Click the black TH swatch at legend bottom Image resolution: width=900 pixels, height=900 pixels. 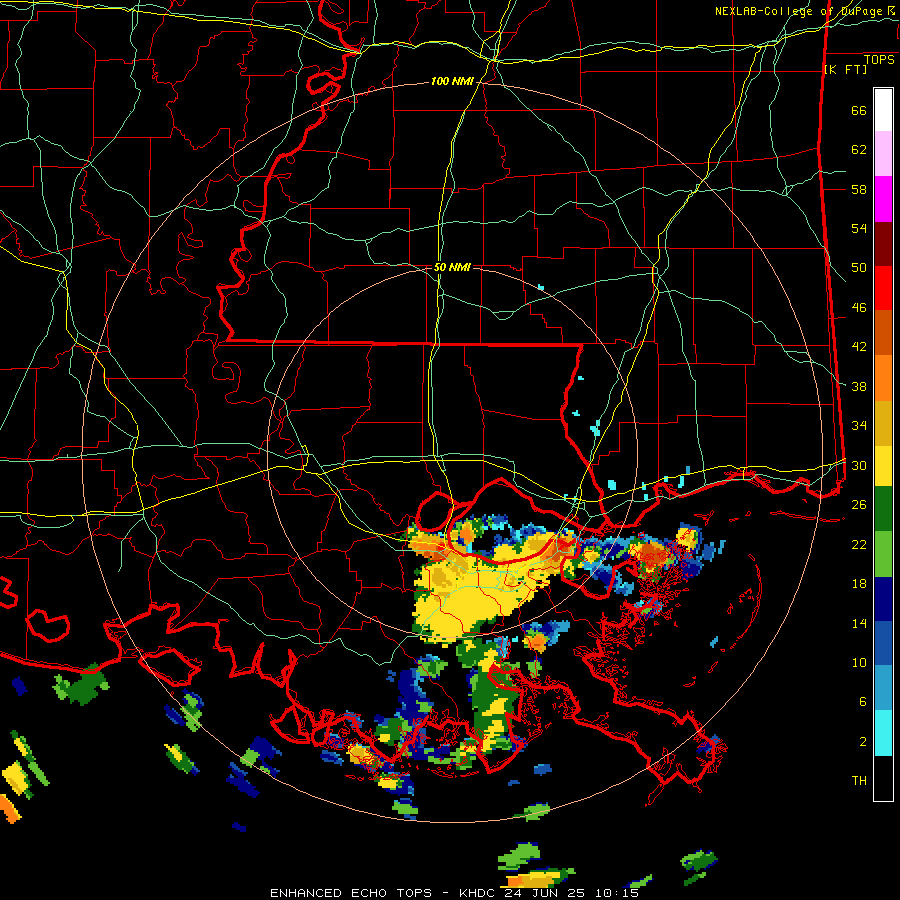pyautogui.click(x=883, y=778)
